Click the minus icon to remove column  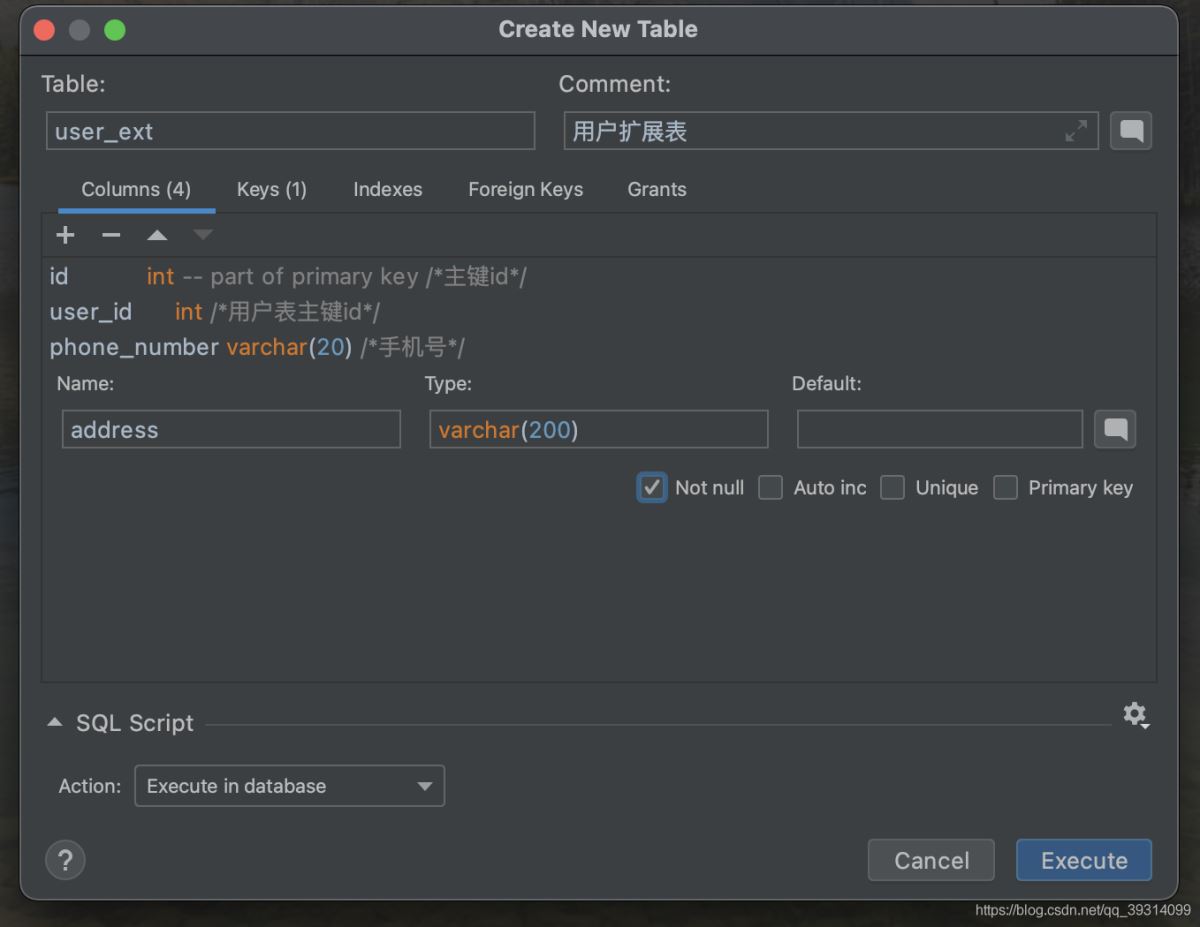point(111,235)
